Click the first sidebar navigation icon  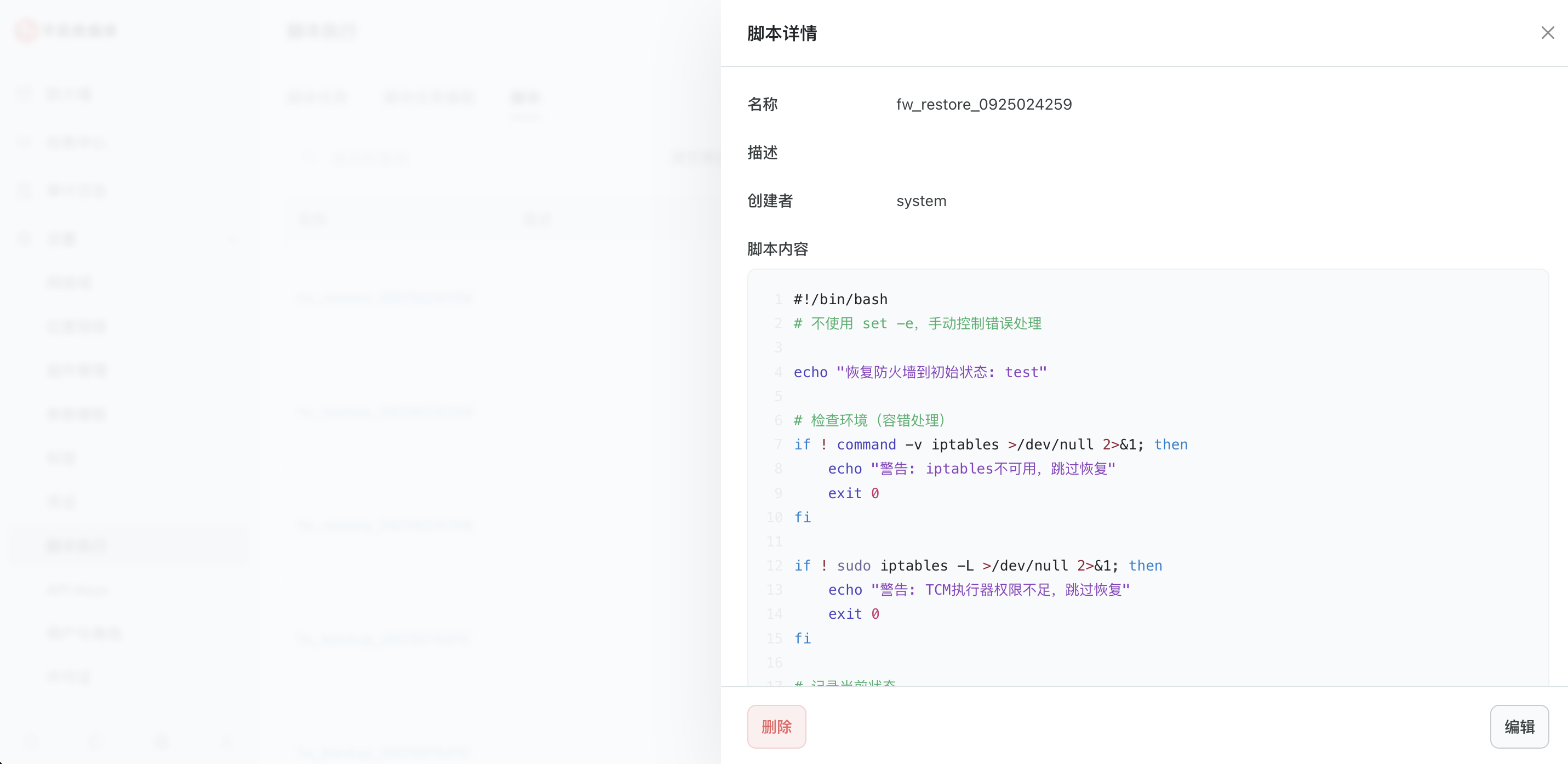coord(24,94)
